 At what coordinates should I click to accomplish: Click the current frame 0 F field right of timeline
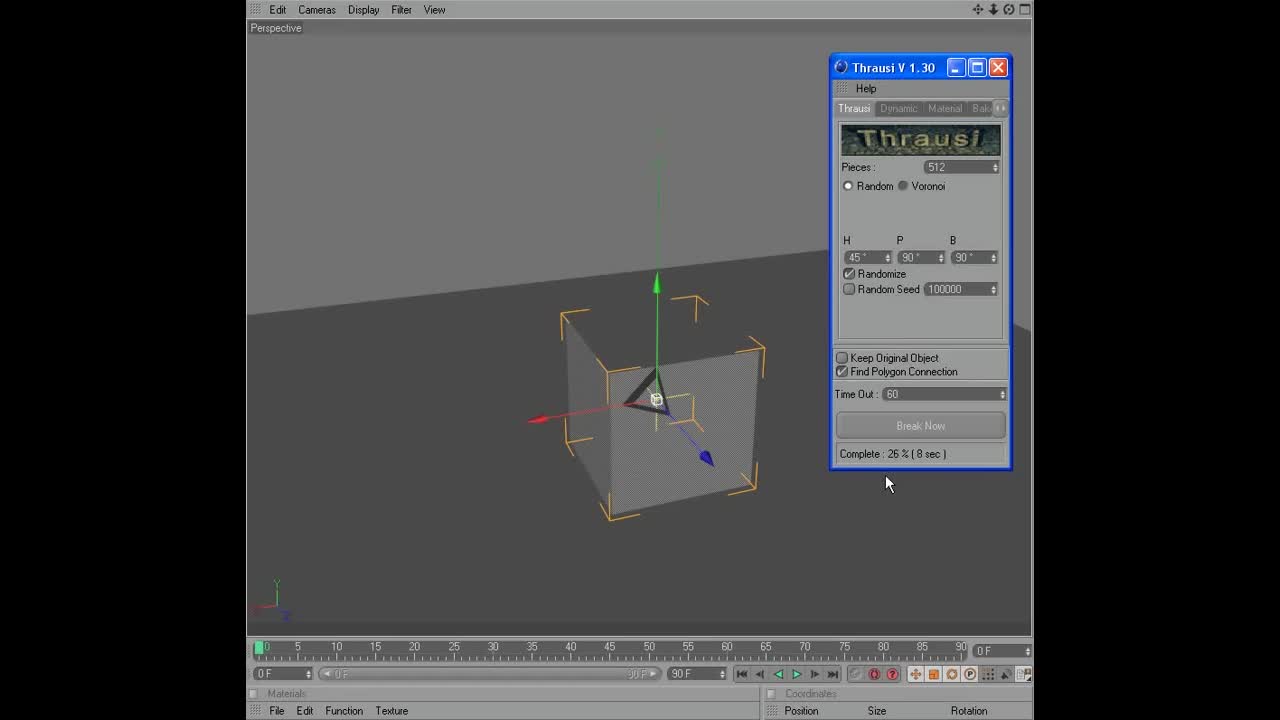point(1002,651)
